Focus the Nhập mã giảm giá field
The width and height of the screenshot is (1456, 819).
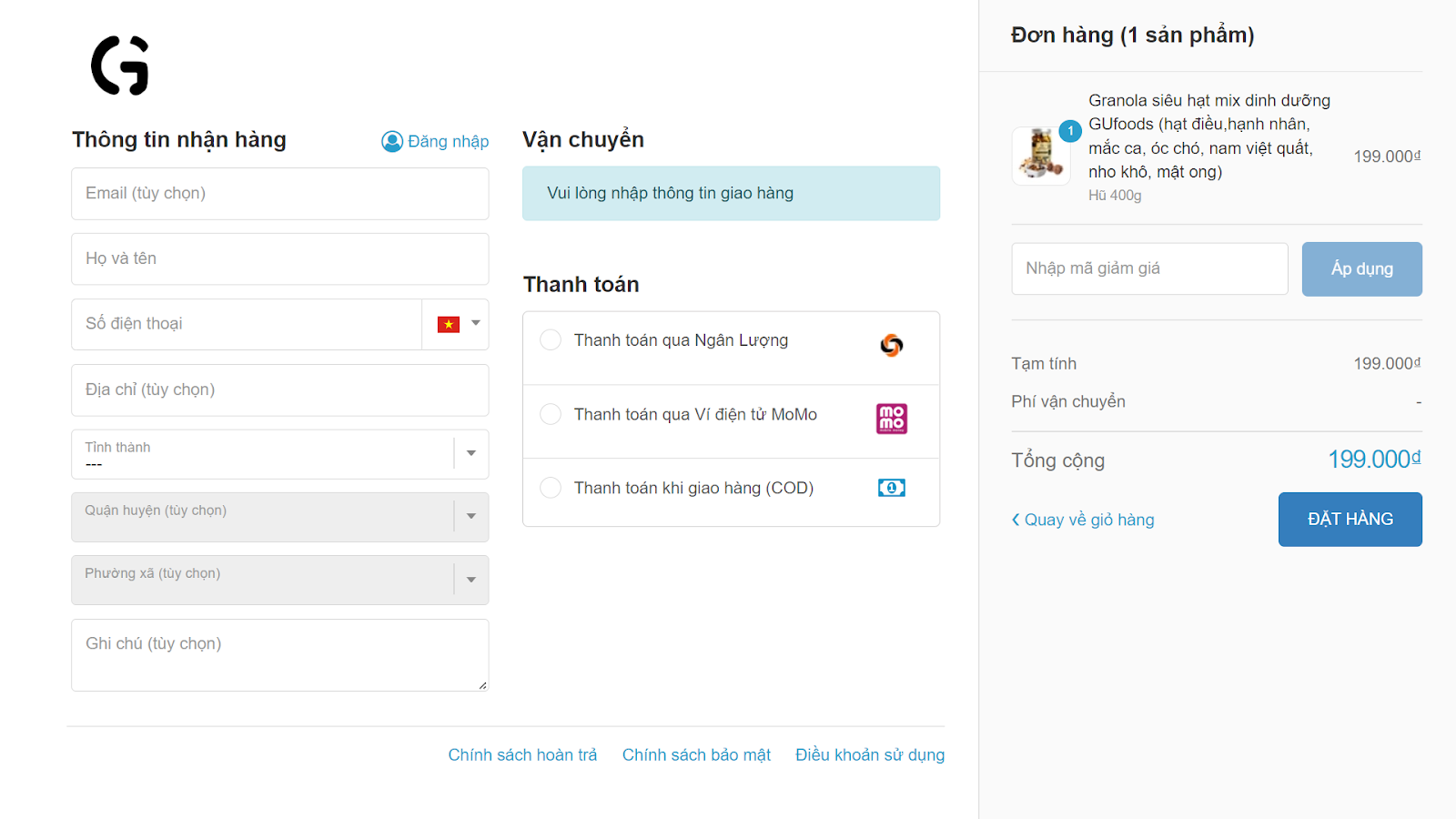click(x=1150, y=268)
